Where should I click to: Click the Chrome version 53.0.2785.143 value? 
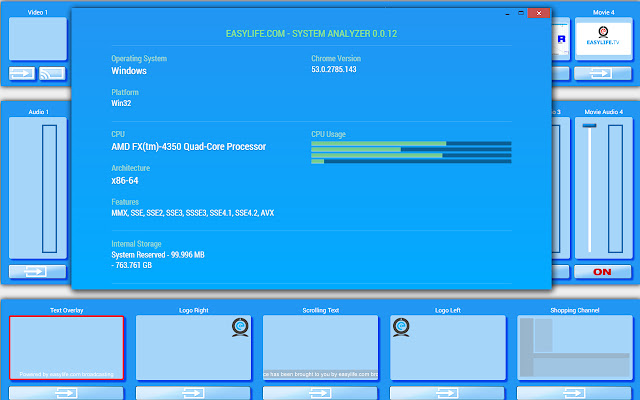click(334, 69)
